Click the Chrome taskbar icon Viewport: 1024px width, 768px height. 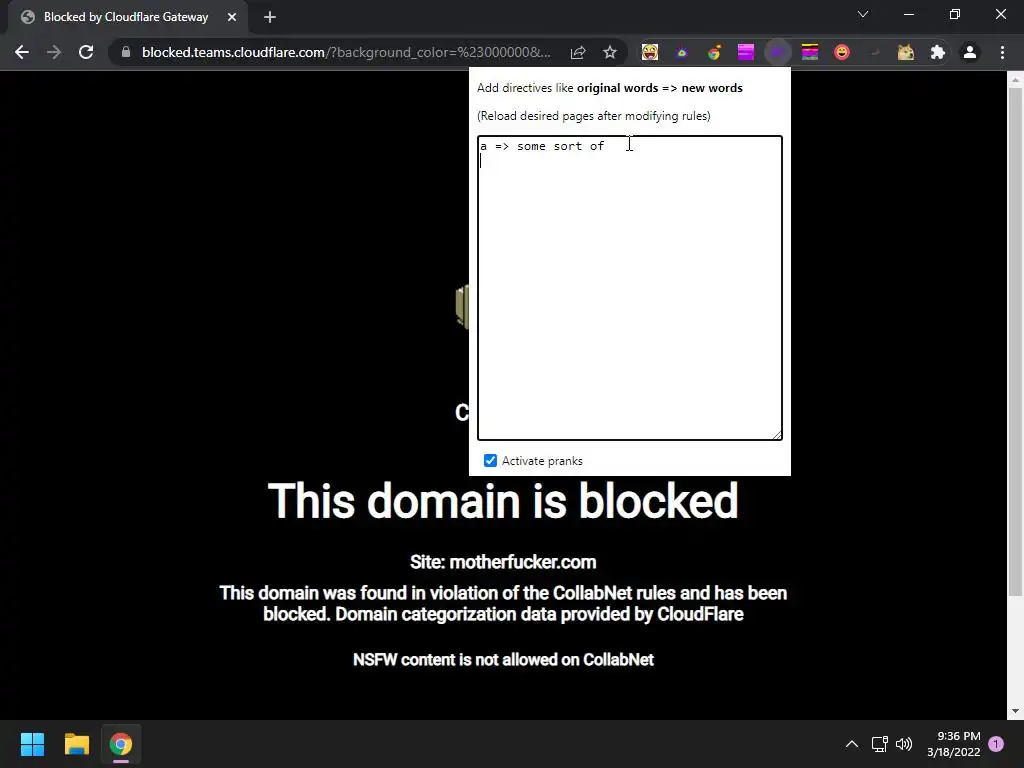tap(121, 744)
